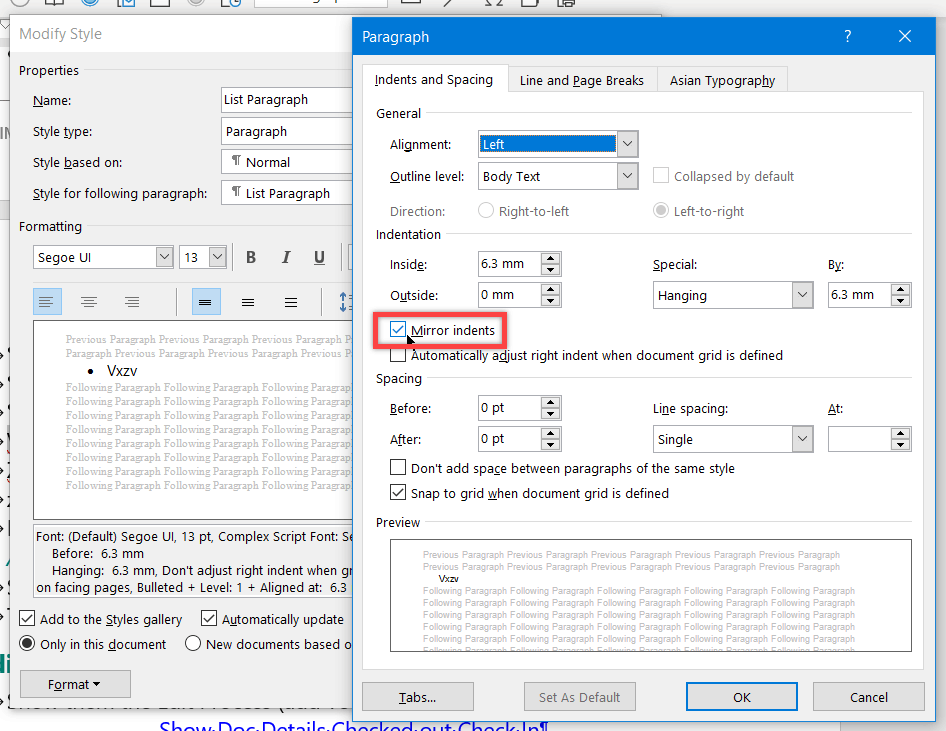Center text in Modify Style
Screen dimensions: 946x731
click(x=89, y=302)
